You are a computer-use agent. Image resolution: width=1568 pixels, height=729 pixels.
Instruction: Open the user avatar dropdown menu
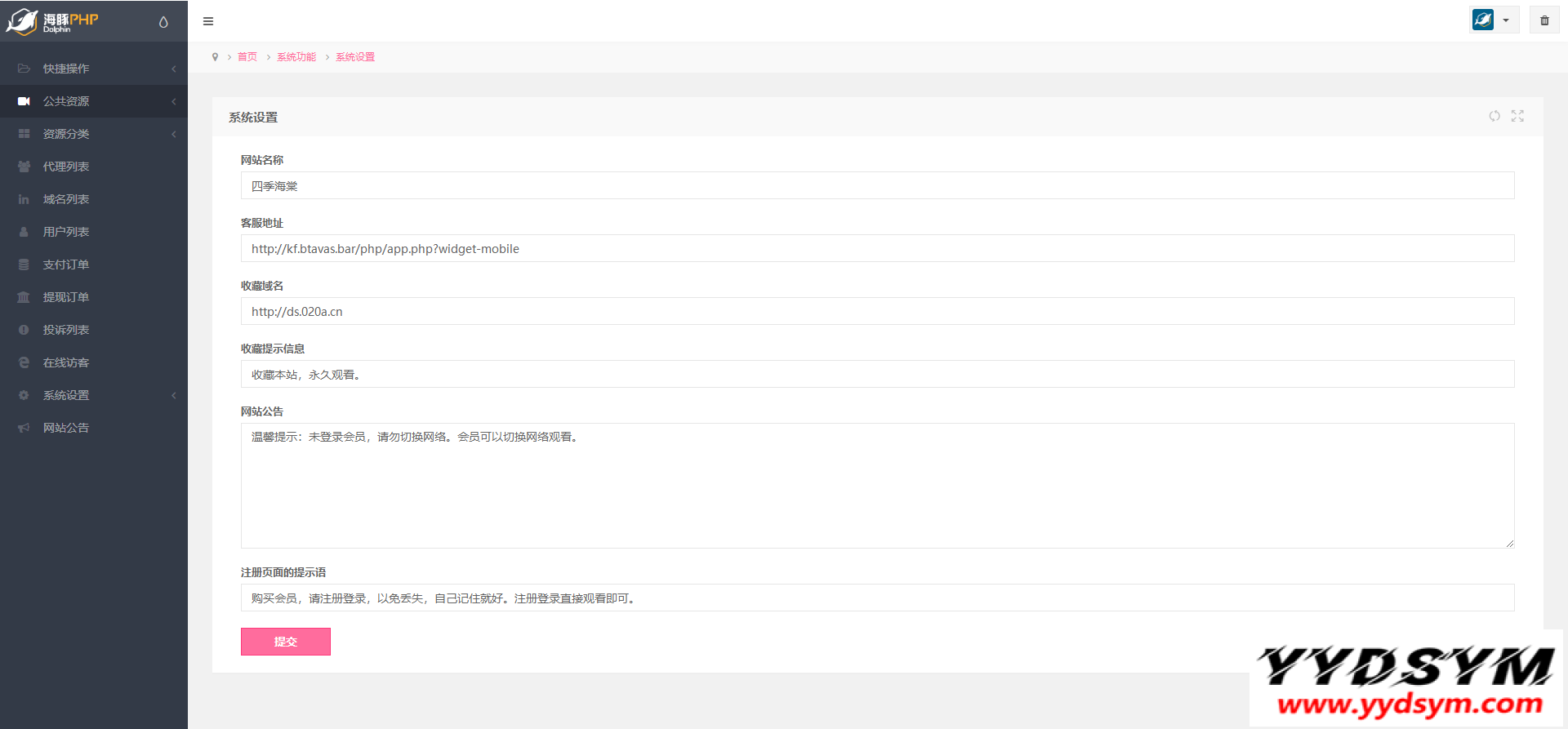[x=1493, y=20]
